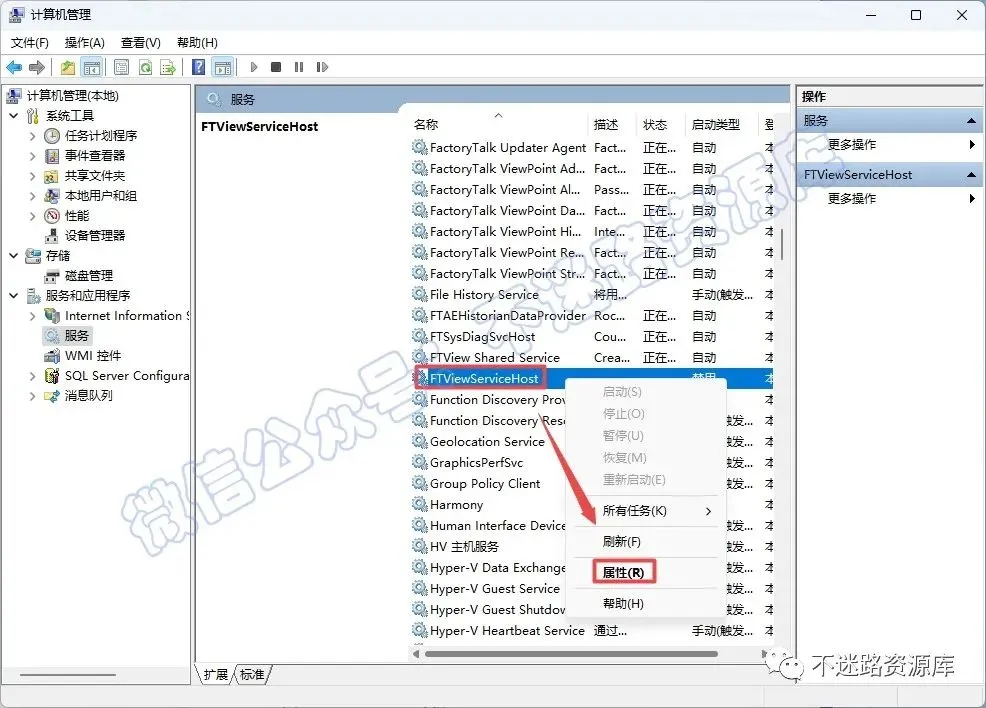Viewport: 986px width, 708px height.
Task: Open All Tasks (所有任务) submenu
Action: (646, 511)
